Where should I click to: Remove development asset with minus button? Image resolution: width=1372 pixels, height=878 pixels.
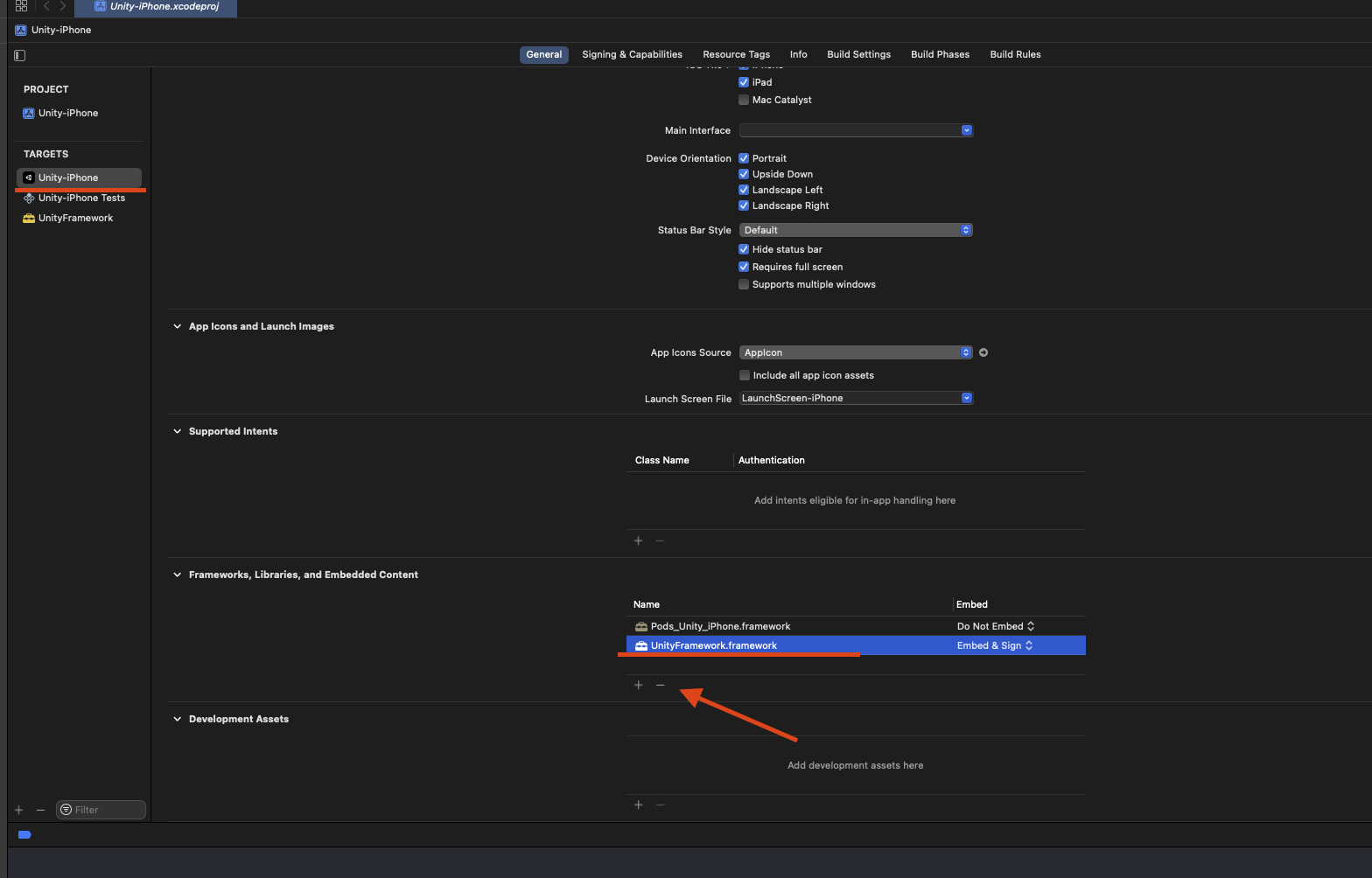click(x=661, y=805)
